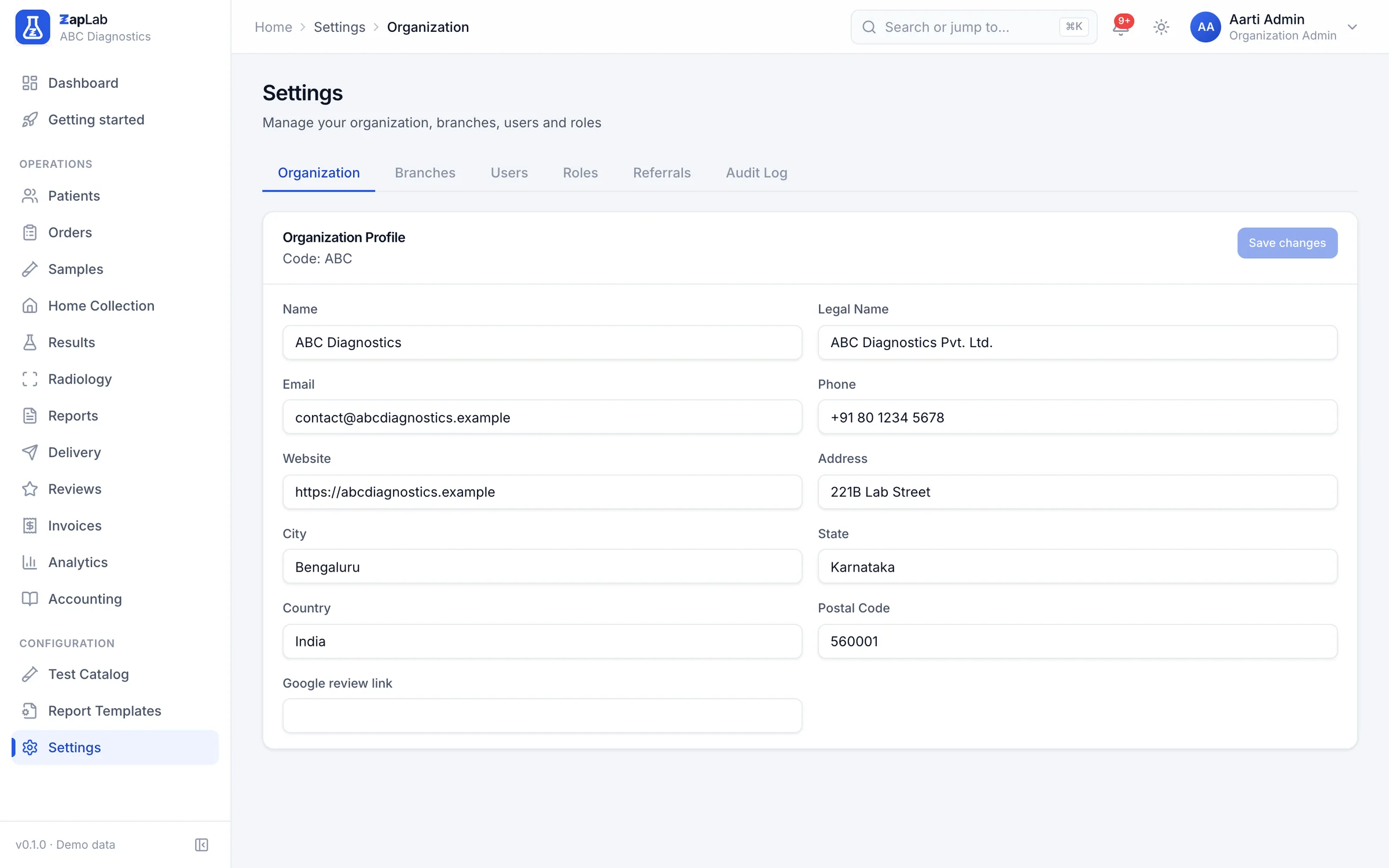Open Home Collection in sidebar
This screenshot has height=868, width=1389.
(115, 306)
